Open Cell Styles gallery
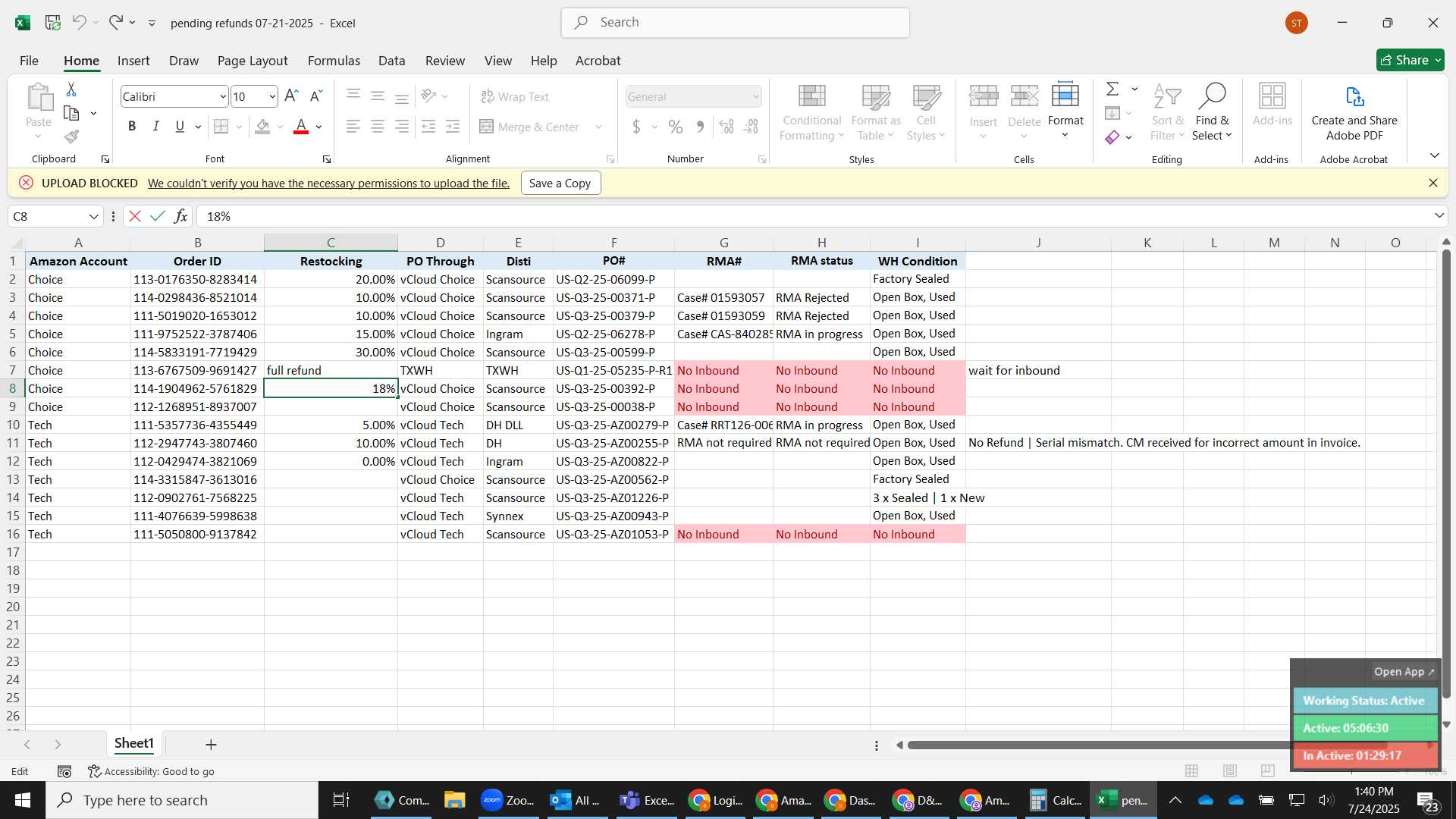Viewport: 1456px width, 819px height. [x=926, y=112]
